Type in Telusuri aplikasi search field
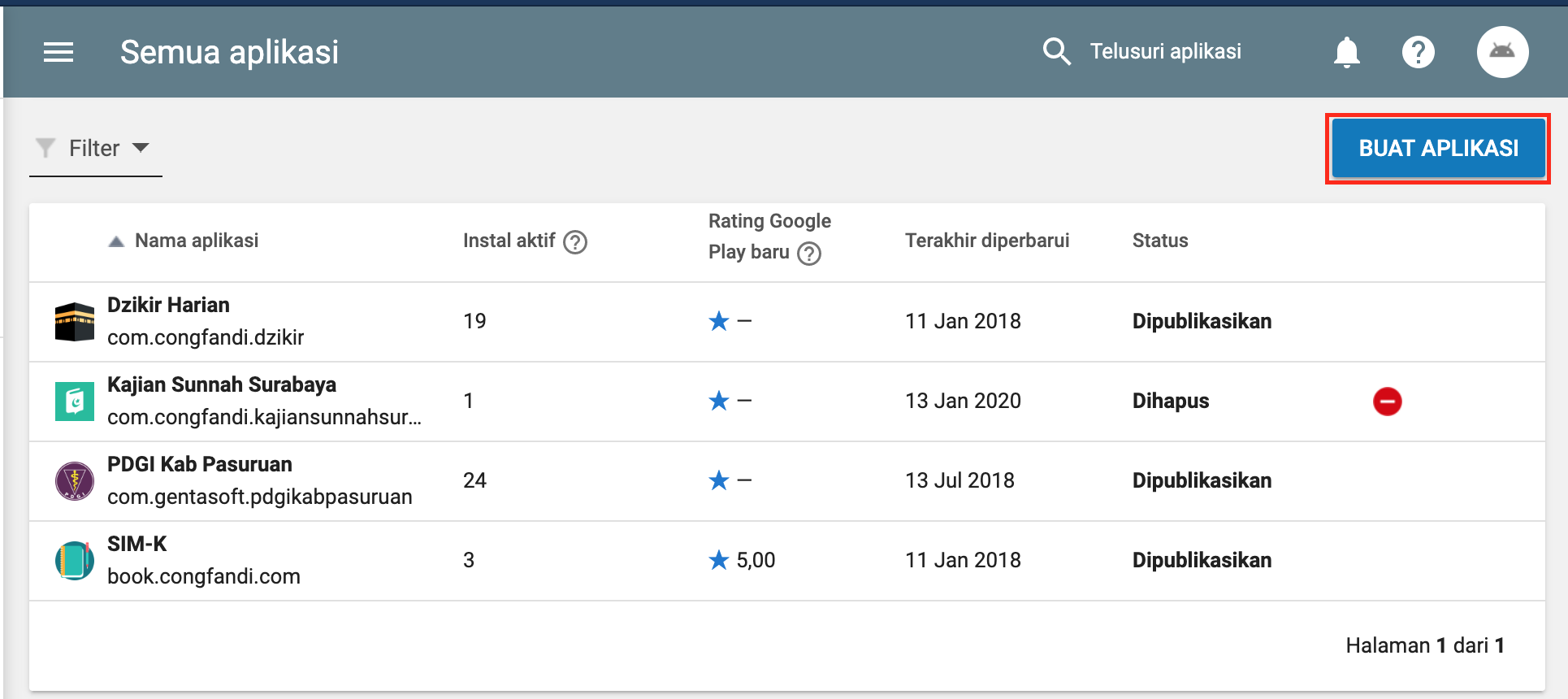The image size is (1568, 699). 1165,51
